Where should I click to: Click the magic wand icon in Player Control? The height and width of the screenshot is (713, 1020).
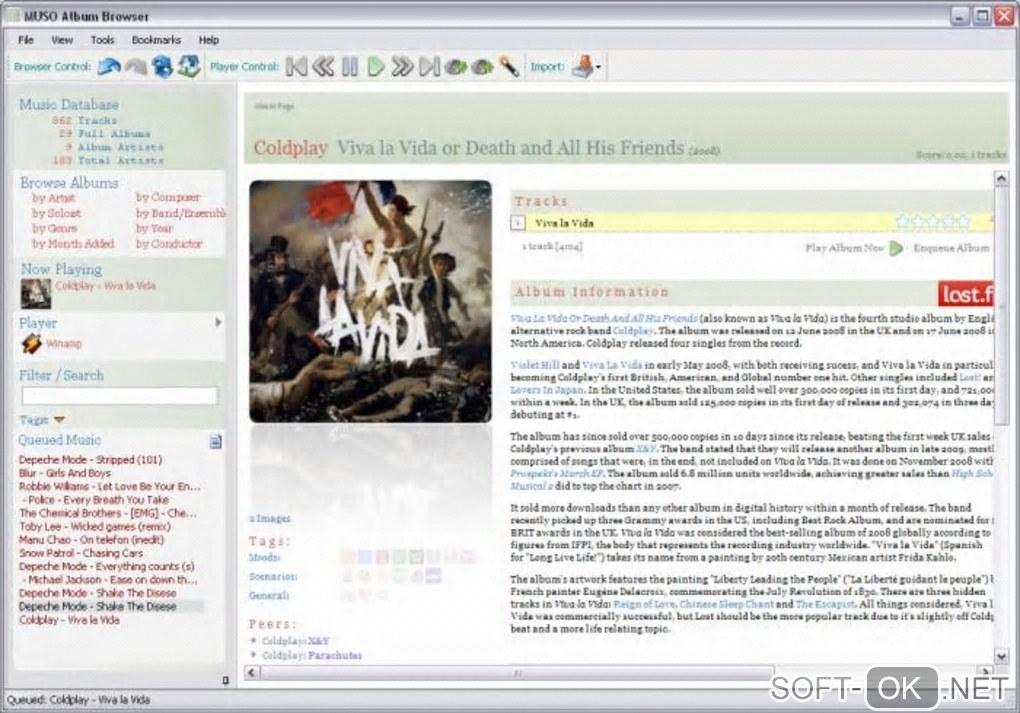509,66
